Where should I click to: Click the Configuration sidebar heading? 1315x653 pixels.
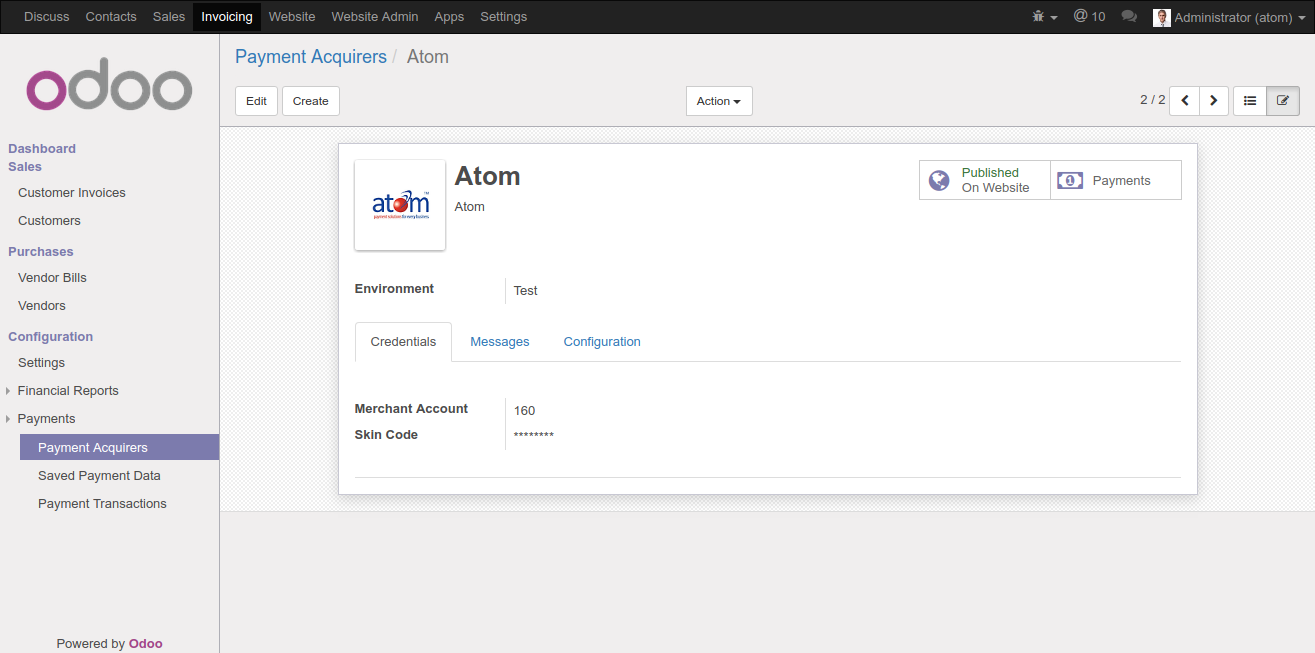[51, 337]
